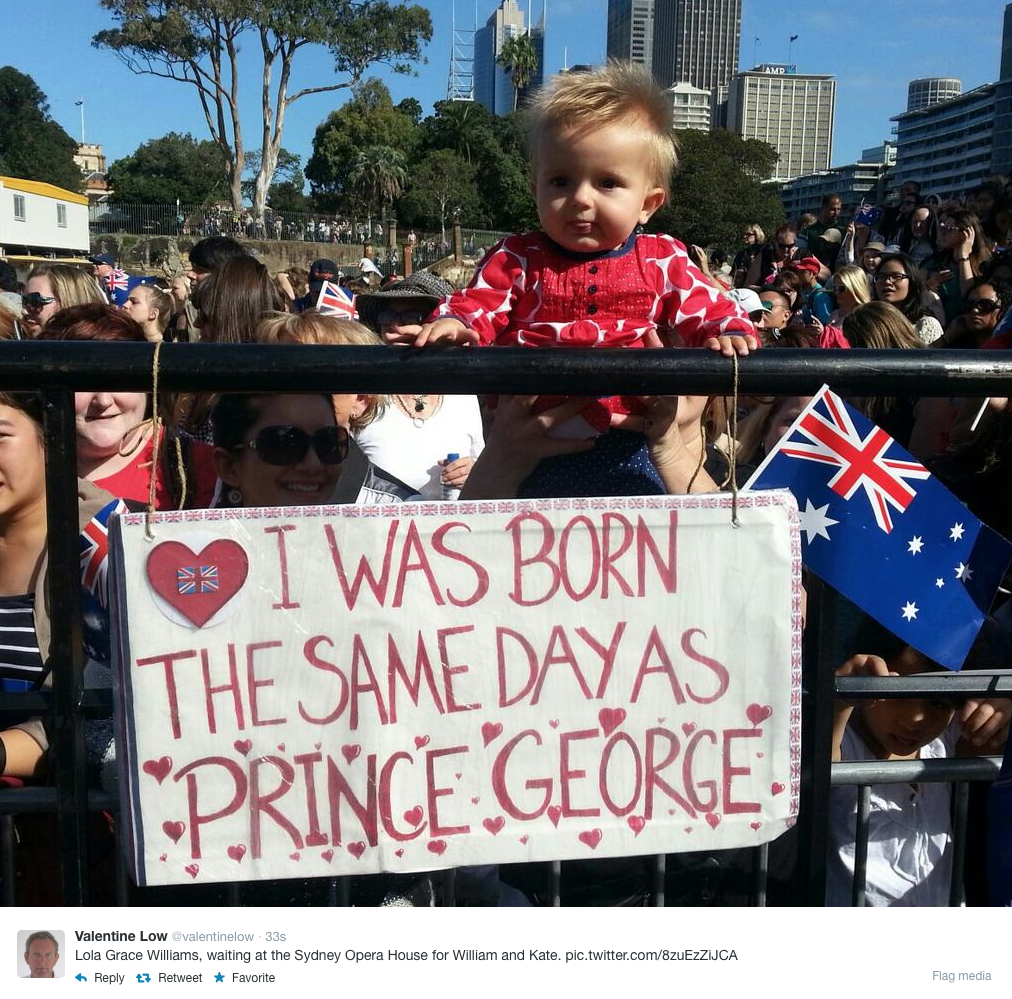Image resolution: width=1012 pixels, height=999 pixels.
Task: Open the @valentinelow handle link
Action: coord(212,936)
